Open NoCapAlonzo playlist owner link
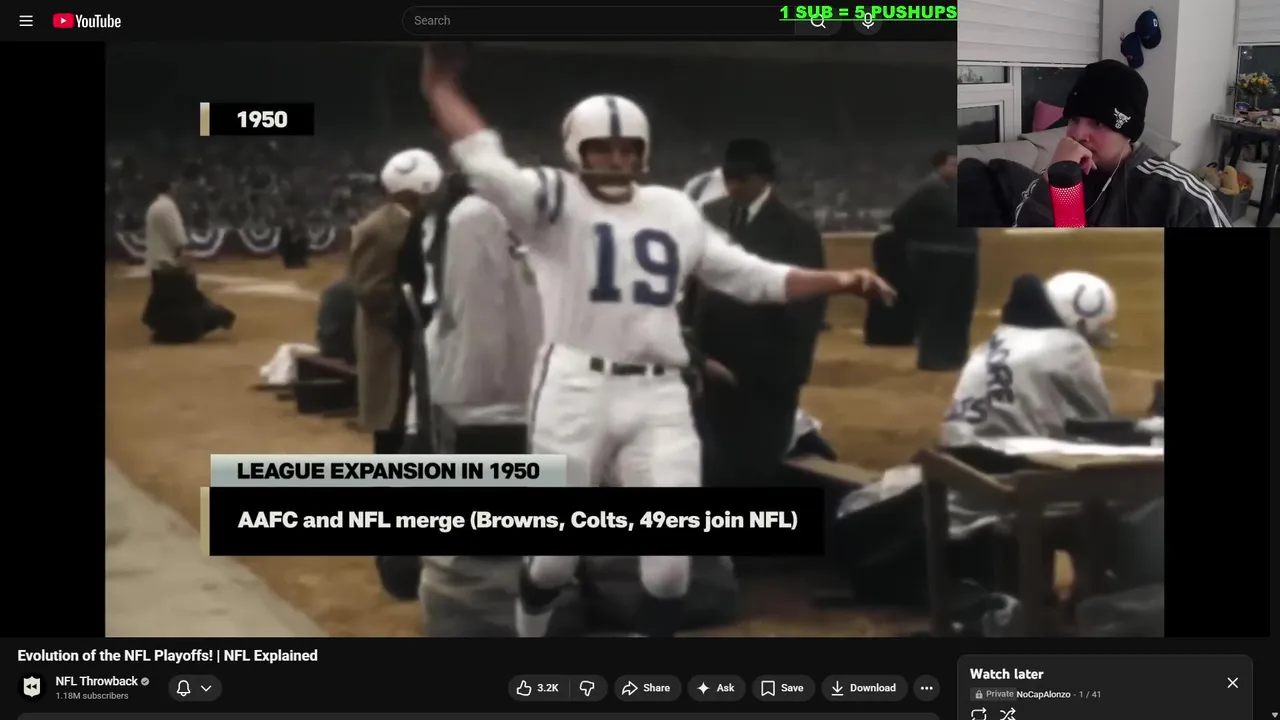This screenshot has width=1280, height=720. [x=1043, y=694]
